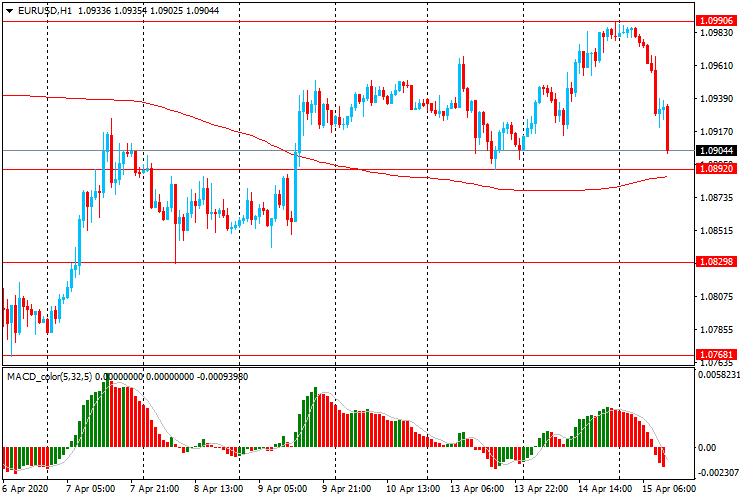
Task: Click the OHLC values 1.09336 1.09354 1.09025 1.09044
Action: pos(148,10)
